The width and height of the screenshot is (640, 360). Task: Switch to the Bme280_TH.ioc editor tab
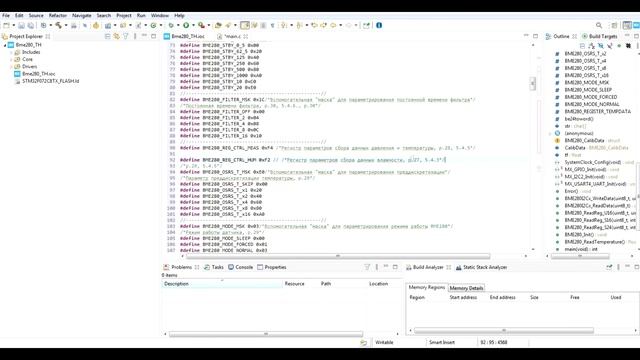pyautogui.click(x=184, y=36)
